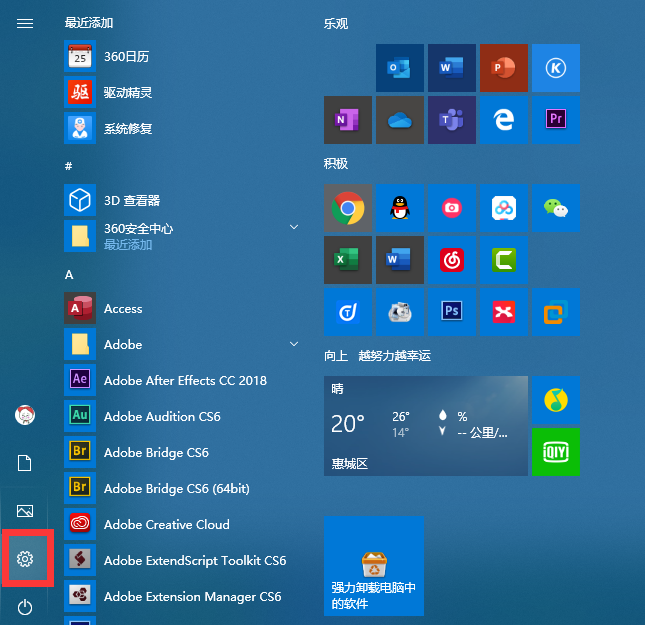
Task: Click the user account avatar
Action: (x=25, y=414)
